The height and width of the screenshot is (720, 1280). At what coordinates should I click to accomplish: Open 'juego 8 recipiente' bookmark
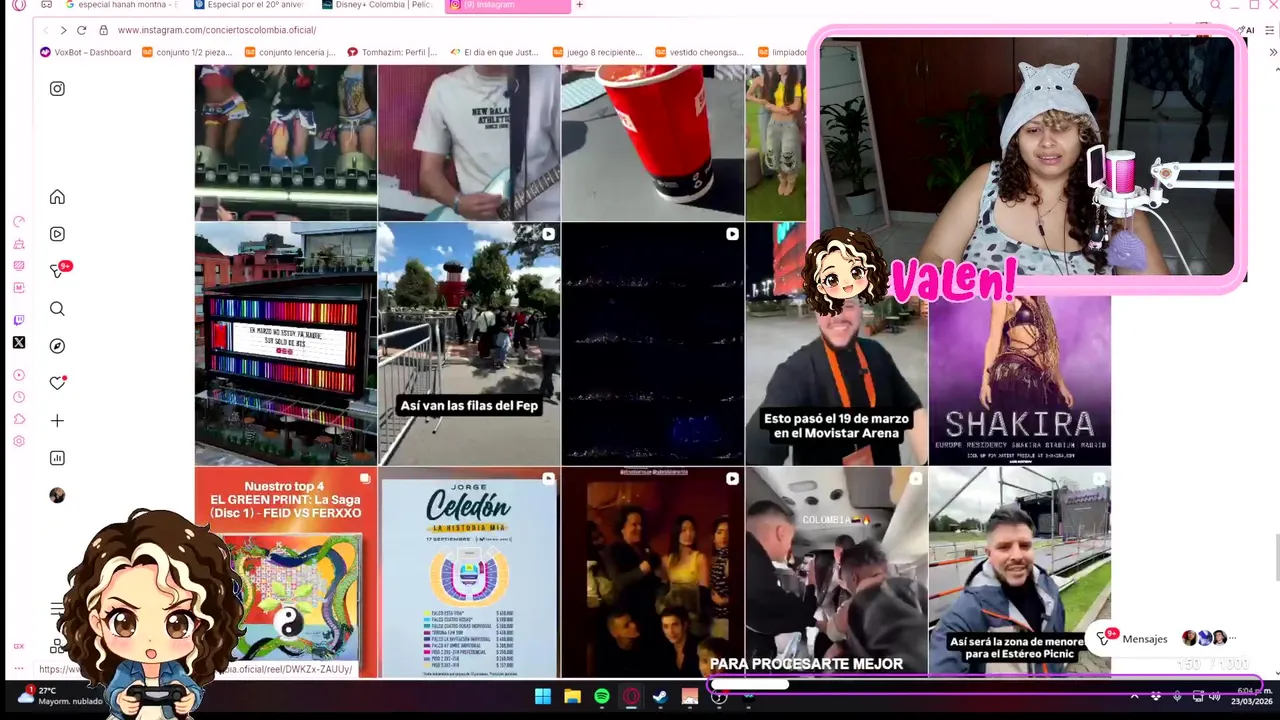point(598,52)
